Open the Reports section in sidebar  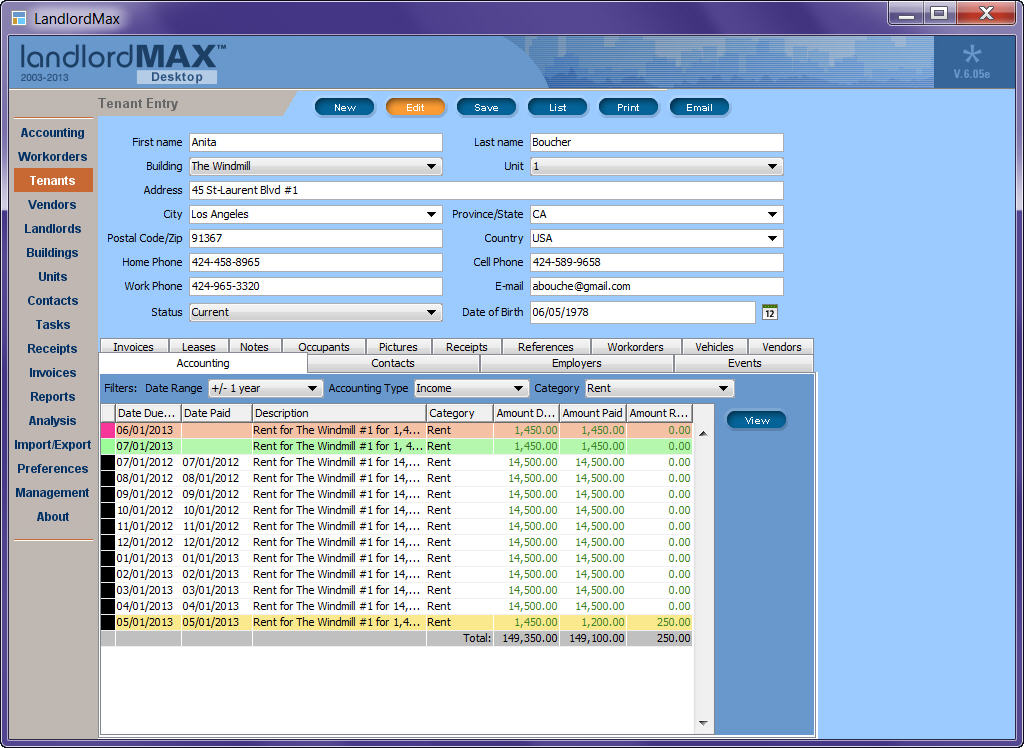pyautogui.click(x=52, y=396)
